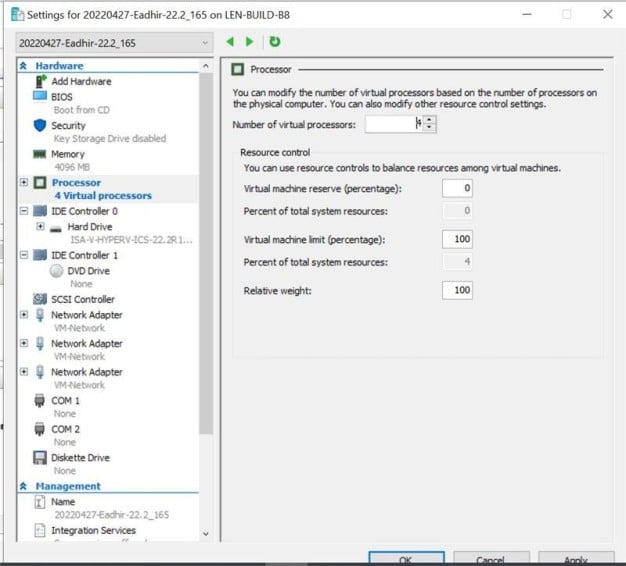Open the virtual machine selection dropdown
The image size is (626, 566).
pyautogui.click(x=206, y=43)
